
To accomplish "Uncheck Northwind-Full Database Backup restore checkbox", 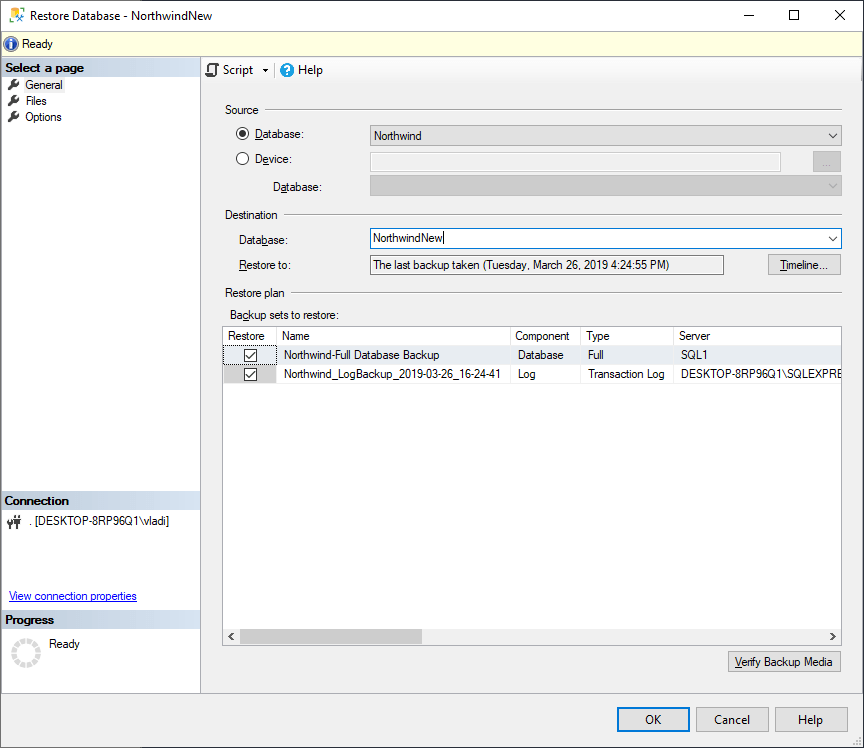I will [250, 355].
